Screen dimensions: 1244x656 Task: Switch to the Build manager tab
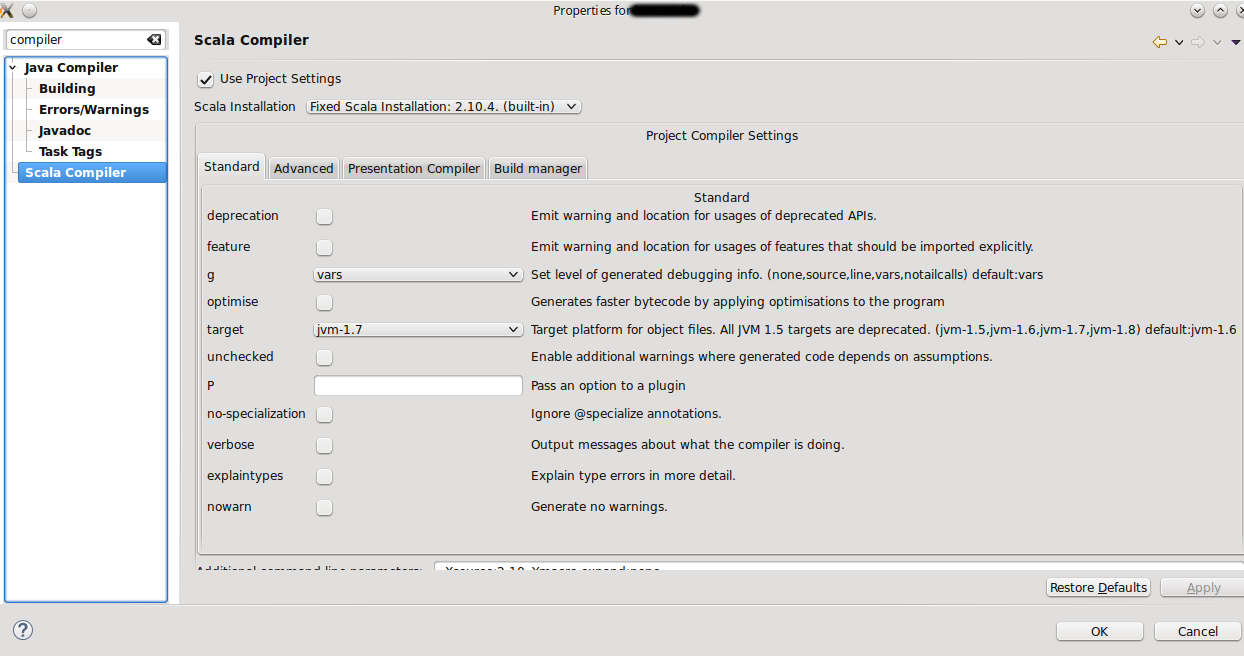coord(538,168)
